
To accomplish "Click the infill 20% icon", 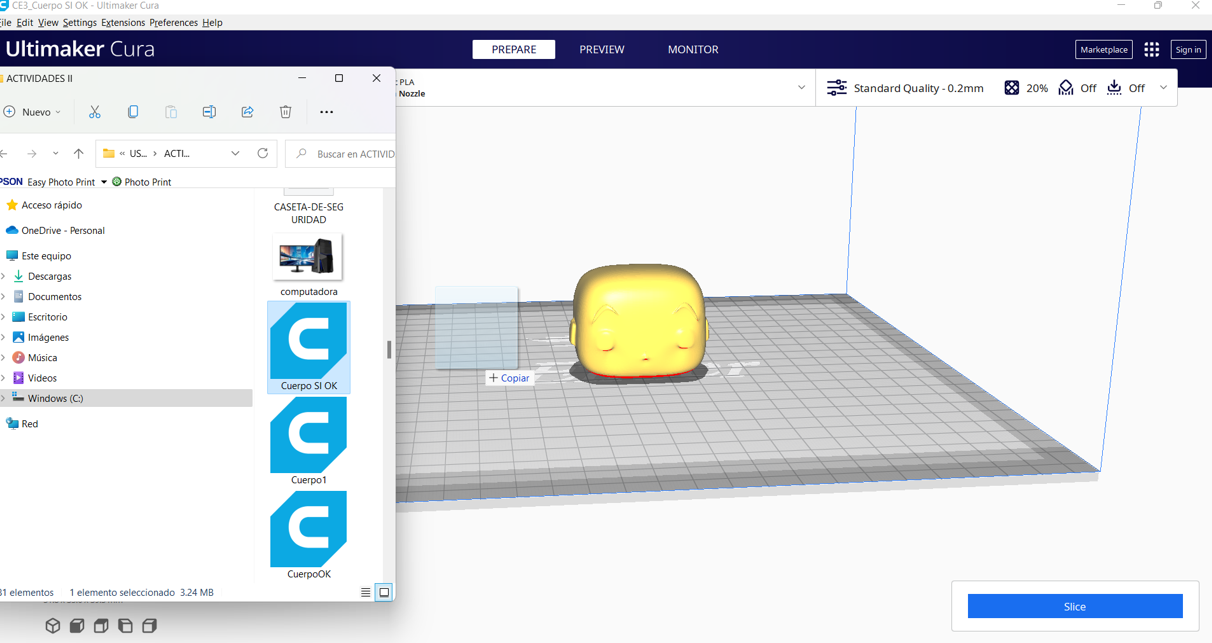I will coord(1012,88).
